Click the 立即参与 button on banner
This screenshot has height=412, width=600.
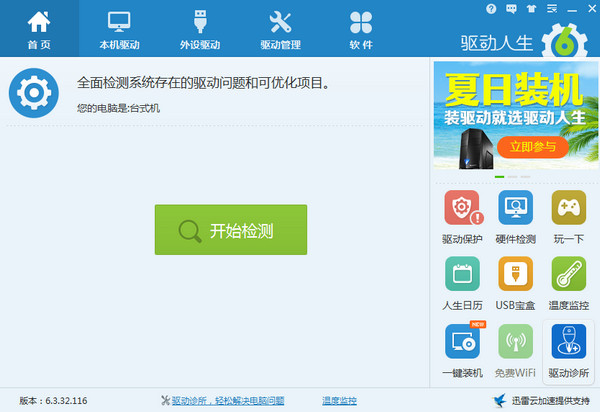(532, 146)
